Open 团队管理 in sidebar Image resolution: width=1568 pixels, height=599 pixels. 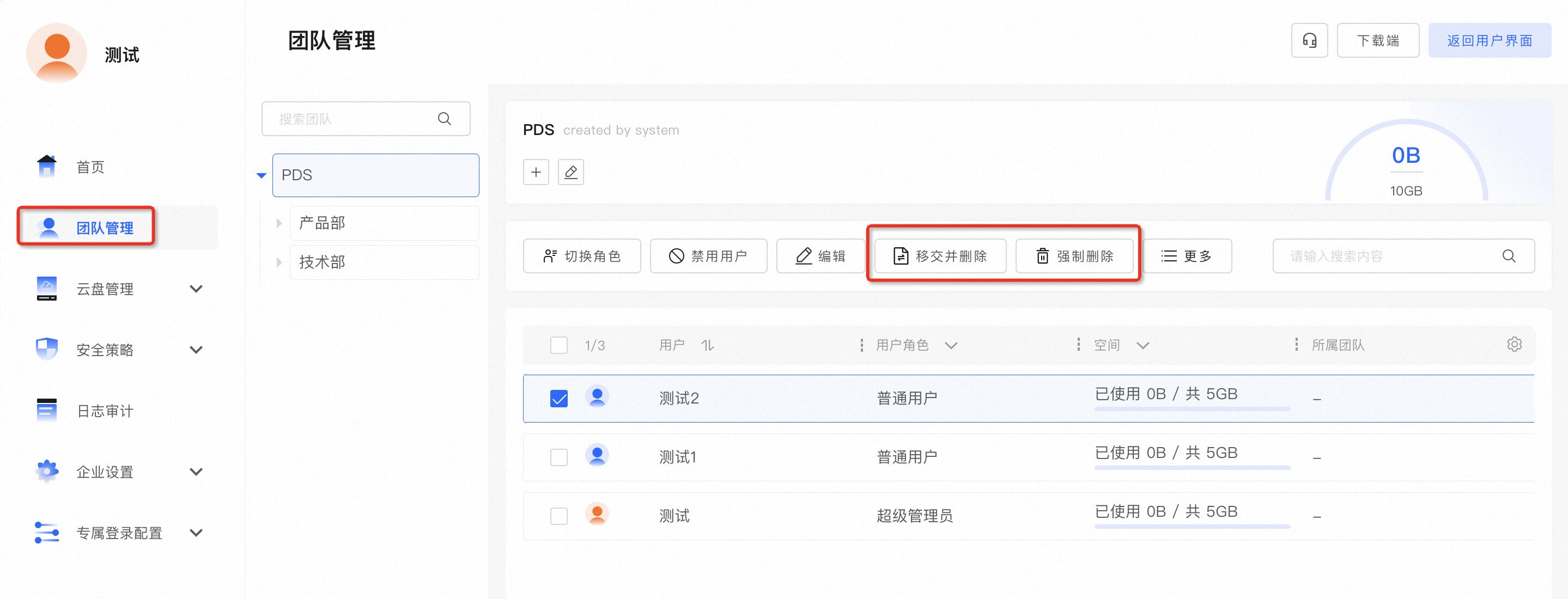click(118, 228)
